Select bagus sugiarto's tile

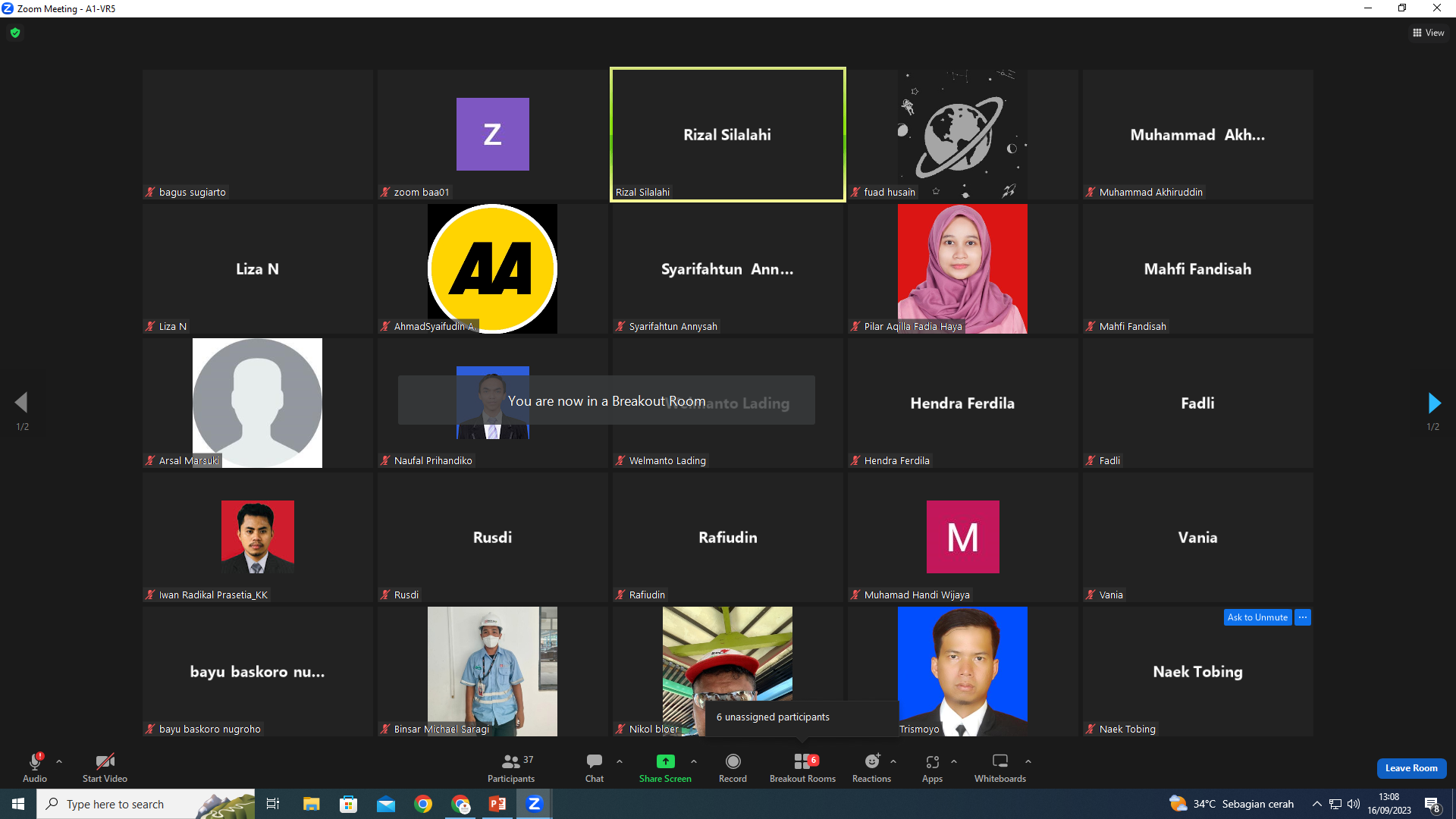[258, 135]
